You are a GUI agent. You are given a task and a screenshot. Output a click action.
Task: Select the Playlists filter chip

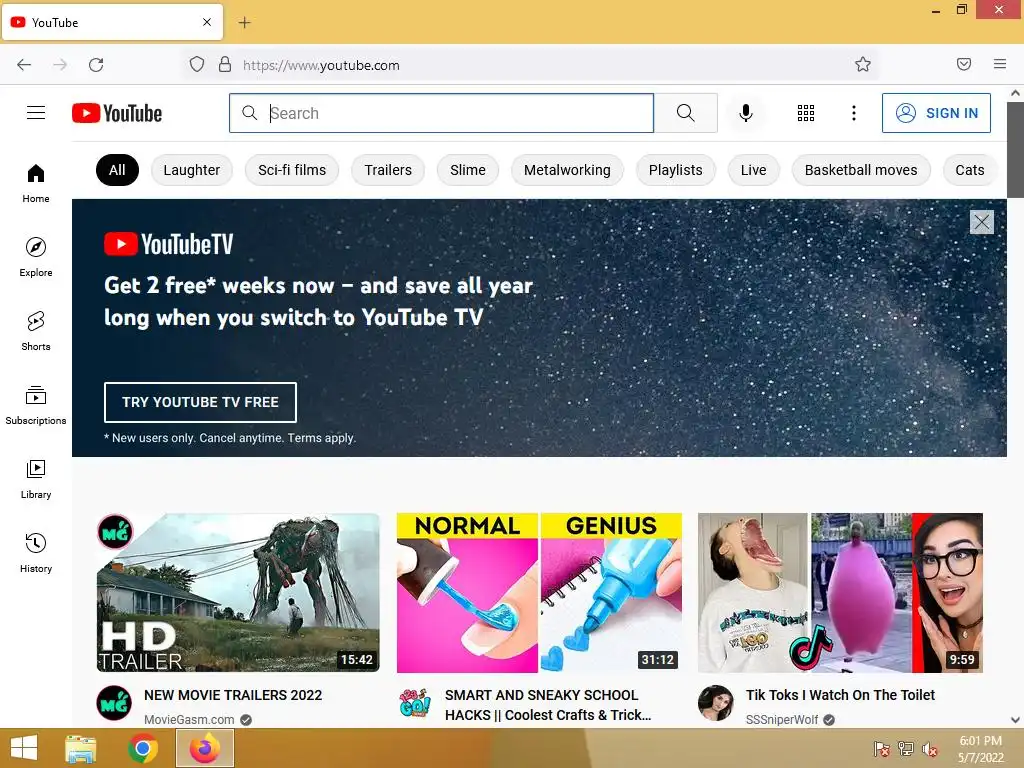point(675,170)
